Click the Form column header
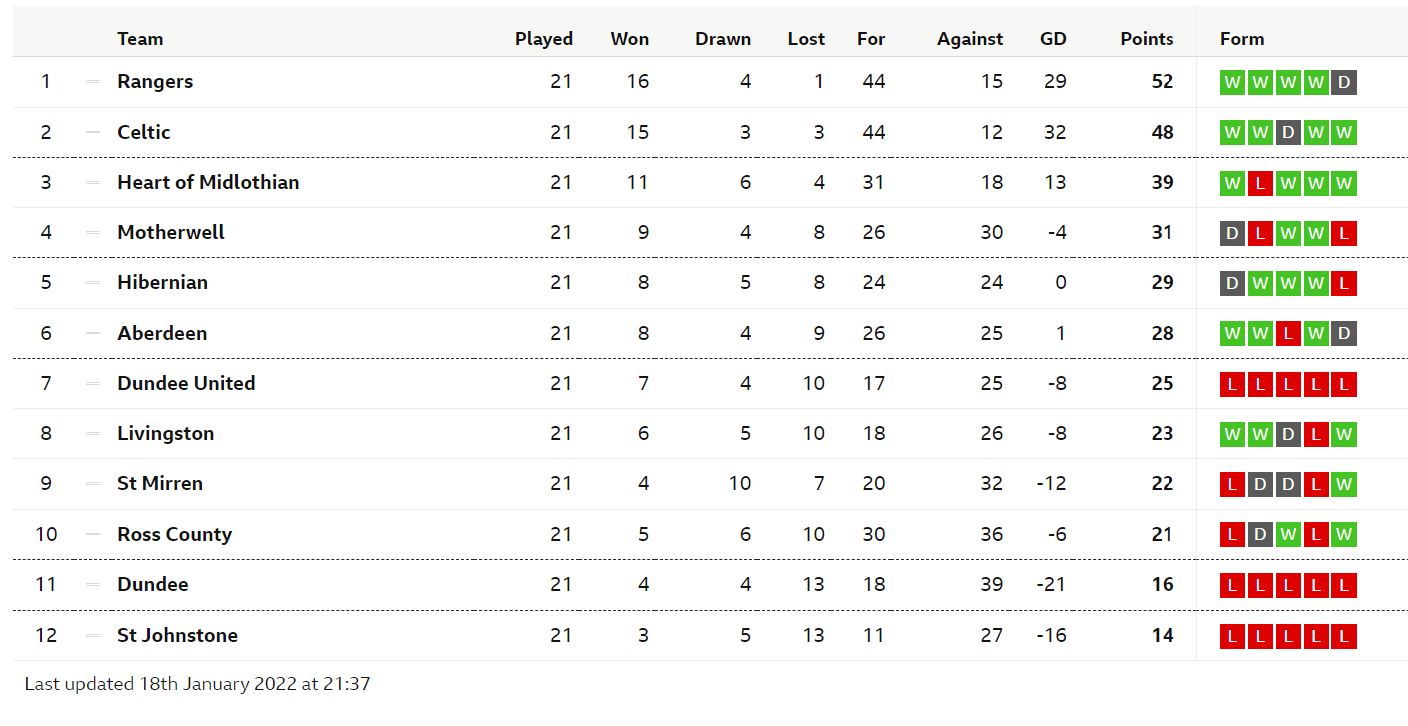Image resolution: width=1408 pixels, height=726 pixels. click(x=1242, y=39)
